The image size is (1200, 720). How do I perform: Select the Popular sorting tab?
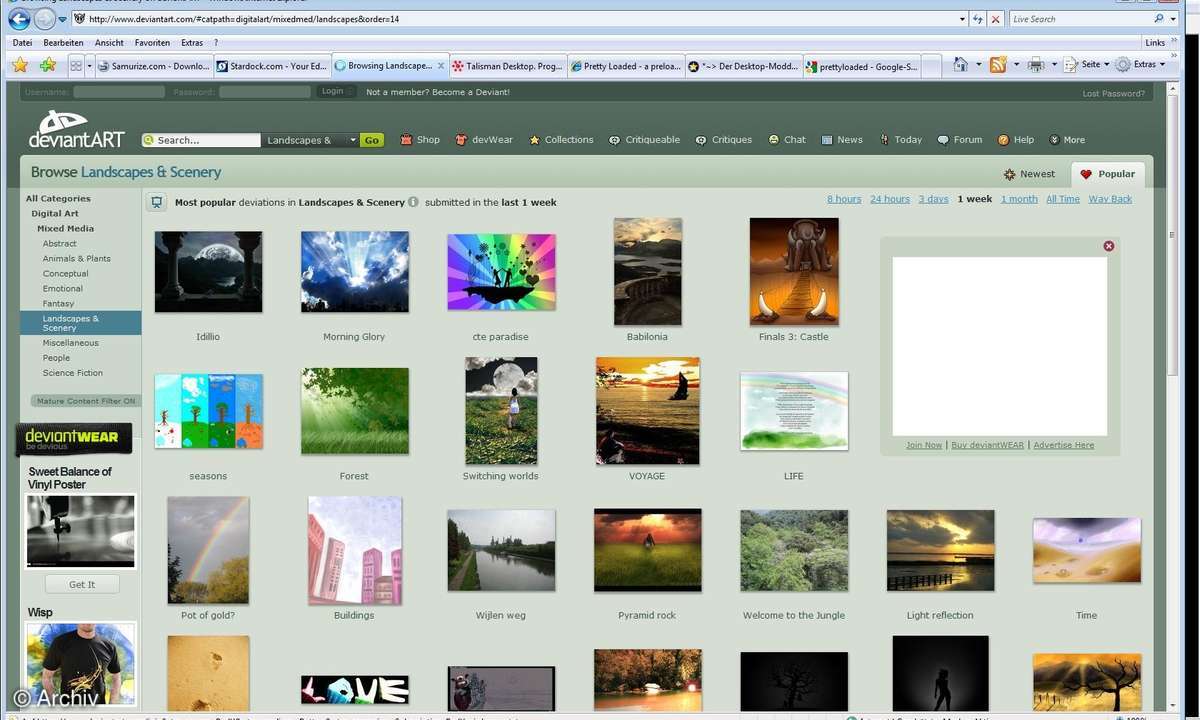[x=1107, y=174]
